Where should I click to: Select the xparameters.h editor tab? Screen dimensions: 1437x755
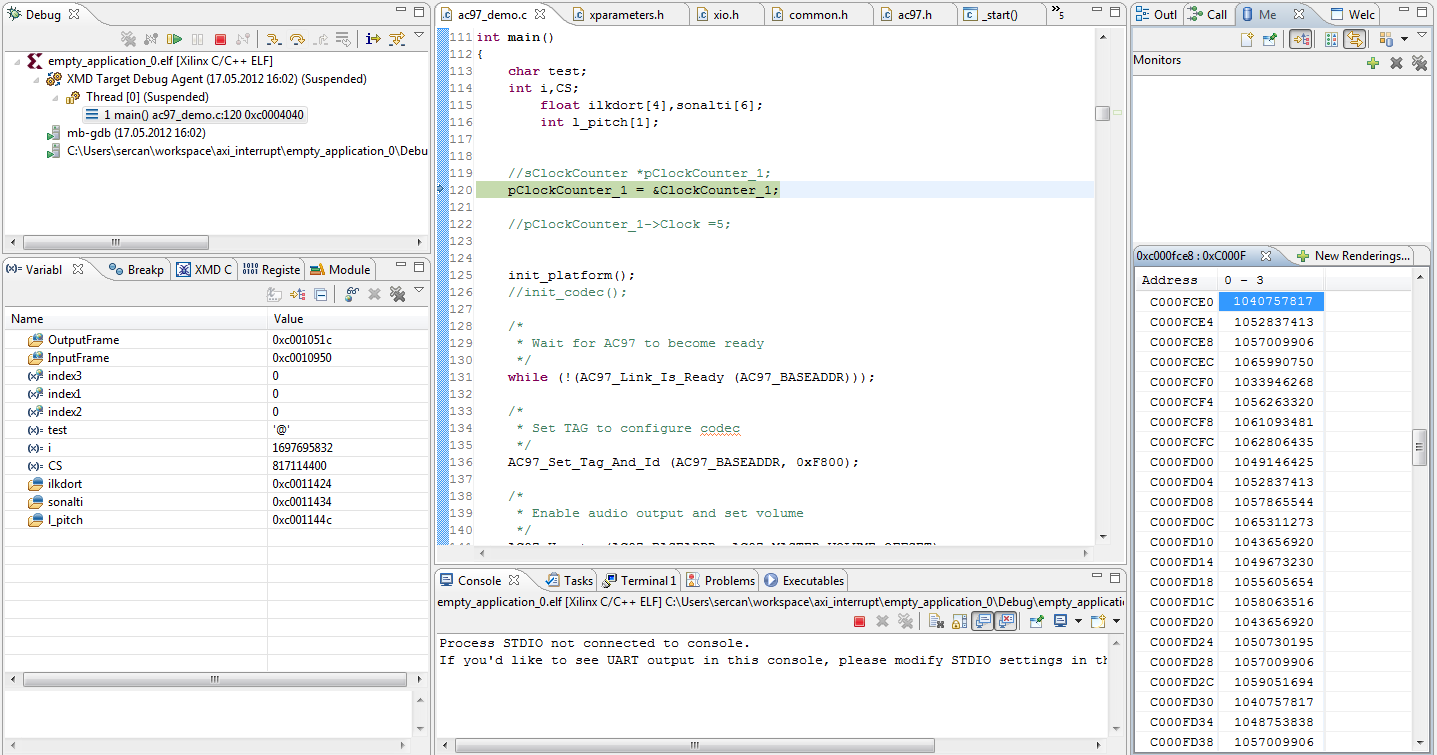tap(627, 15)
